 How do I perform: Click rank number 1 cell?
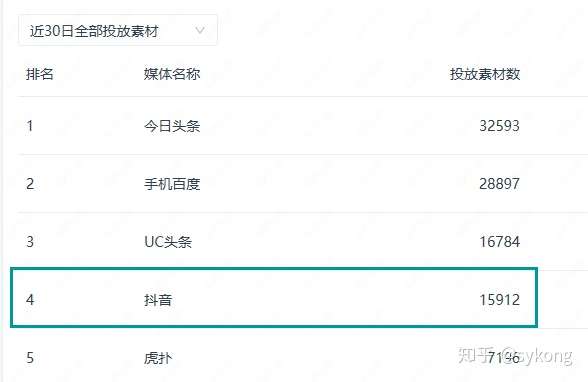(x=30, y=126)
